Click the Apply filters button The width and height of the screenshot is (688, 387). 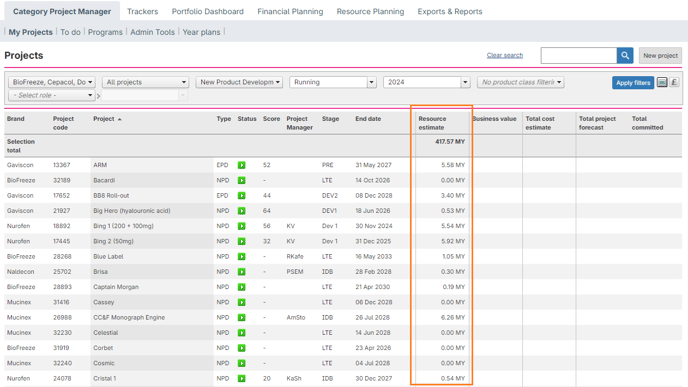633,82
